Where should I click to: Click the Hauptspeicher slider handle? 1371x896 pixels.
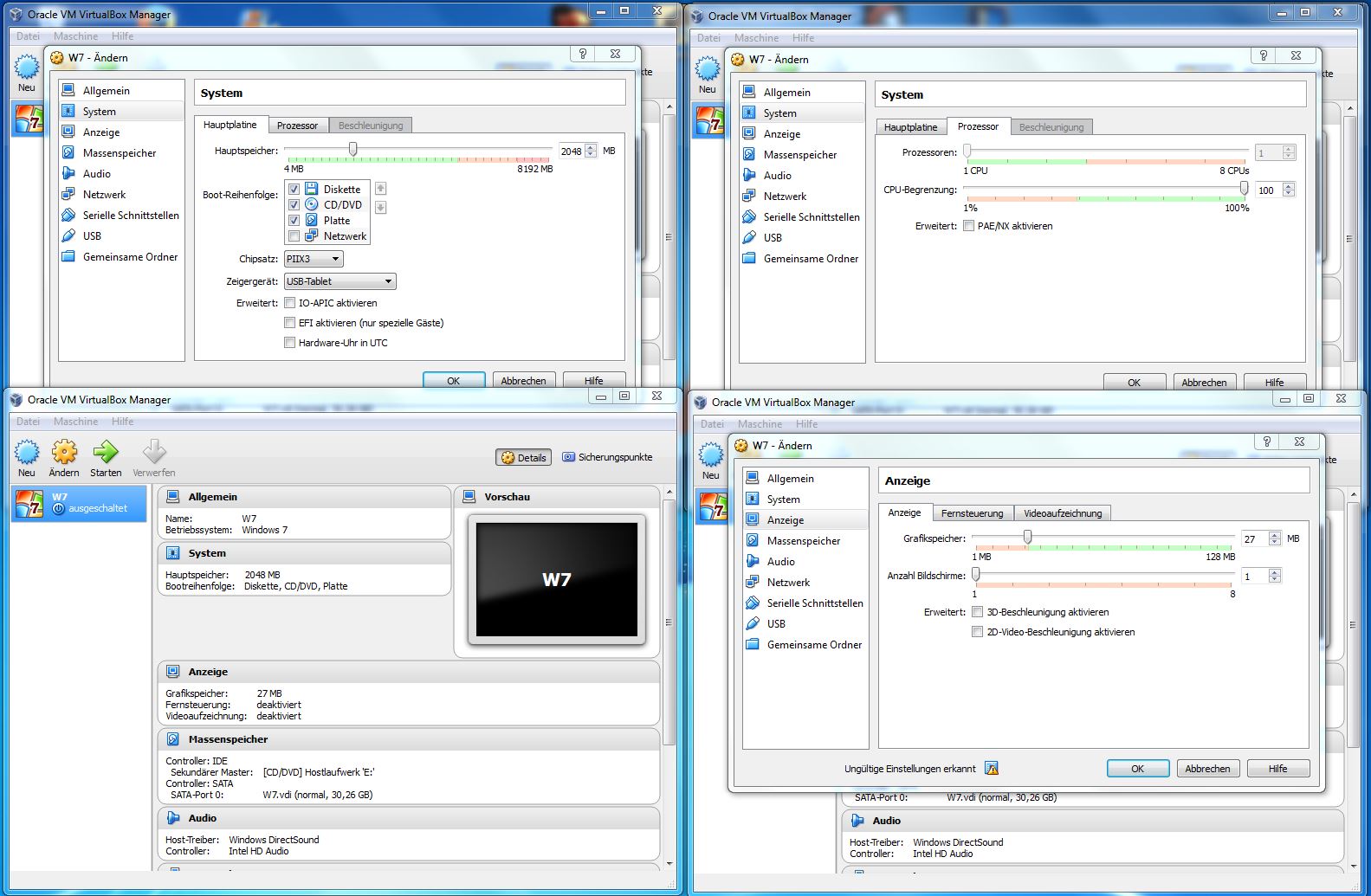click(352, 150)
